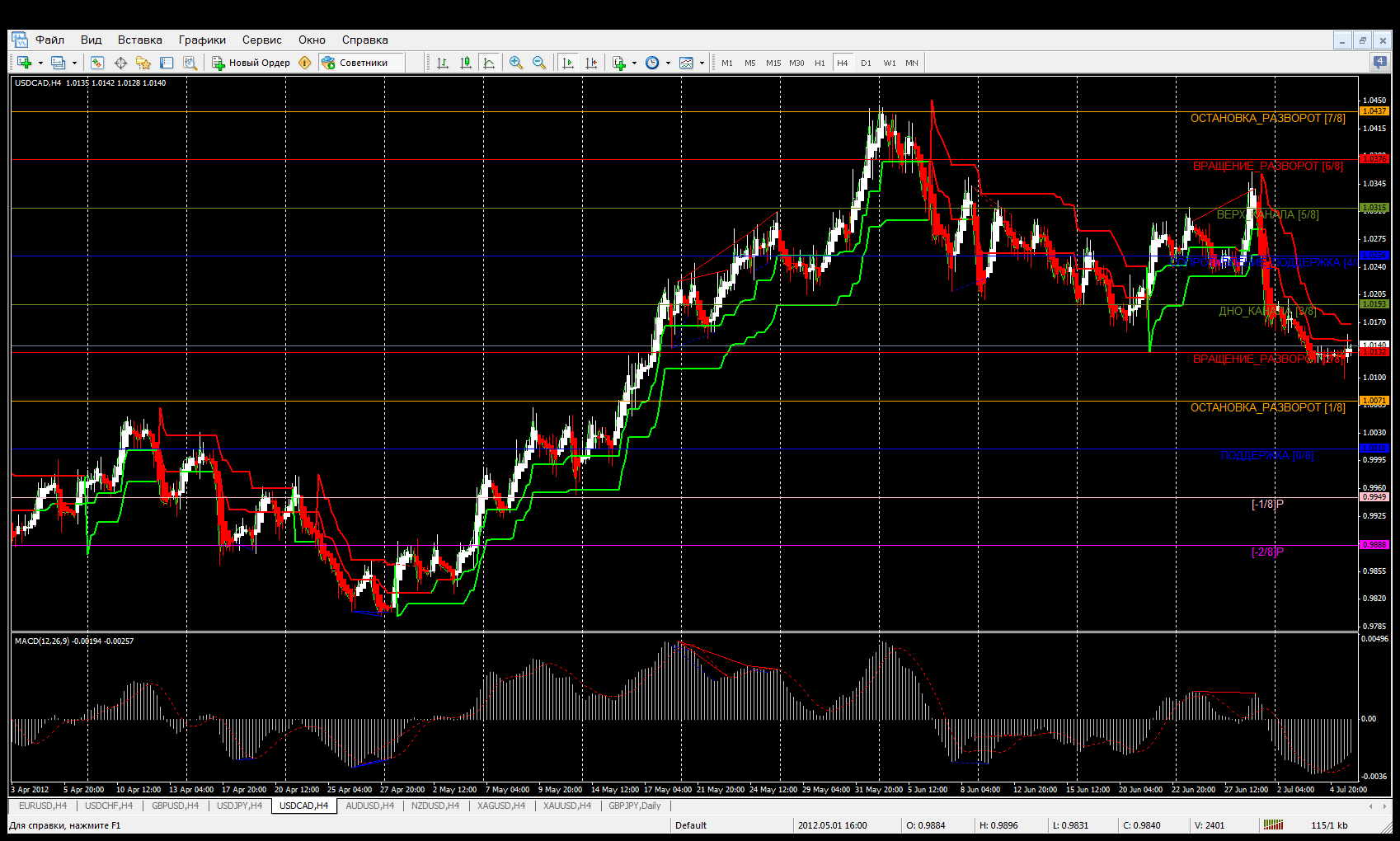Switch to bar chart mode
The height and width of the screenshot is (841, 1400).
[x=443, y=63]
